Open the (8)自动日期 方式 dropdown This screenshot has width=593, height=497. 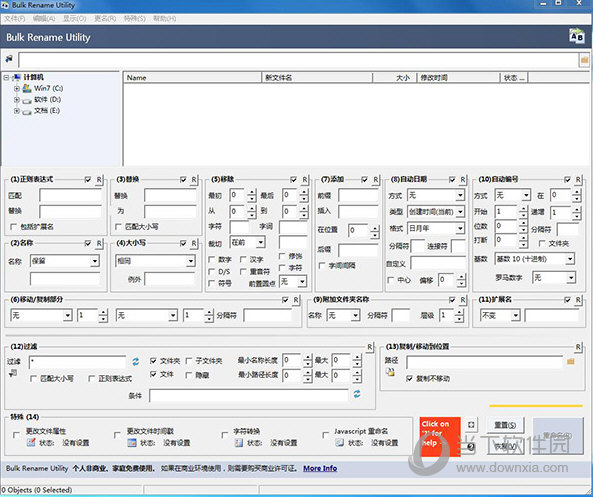(x=436, y=195)
